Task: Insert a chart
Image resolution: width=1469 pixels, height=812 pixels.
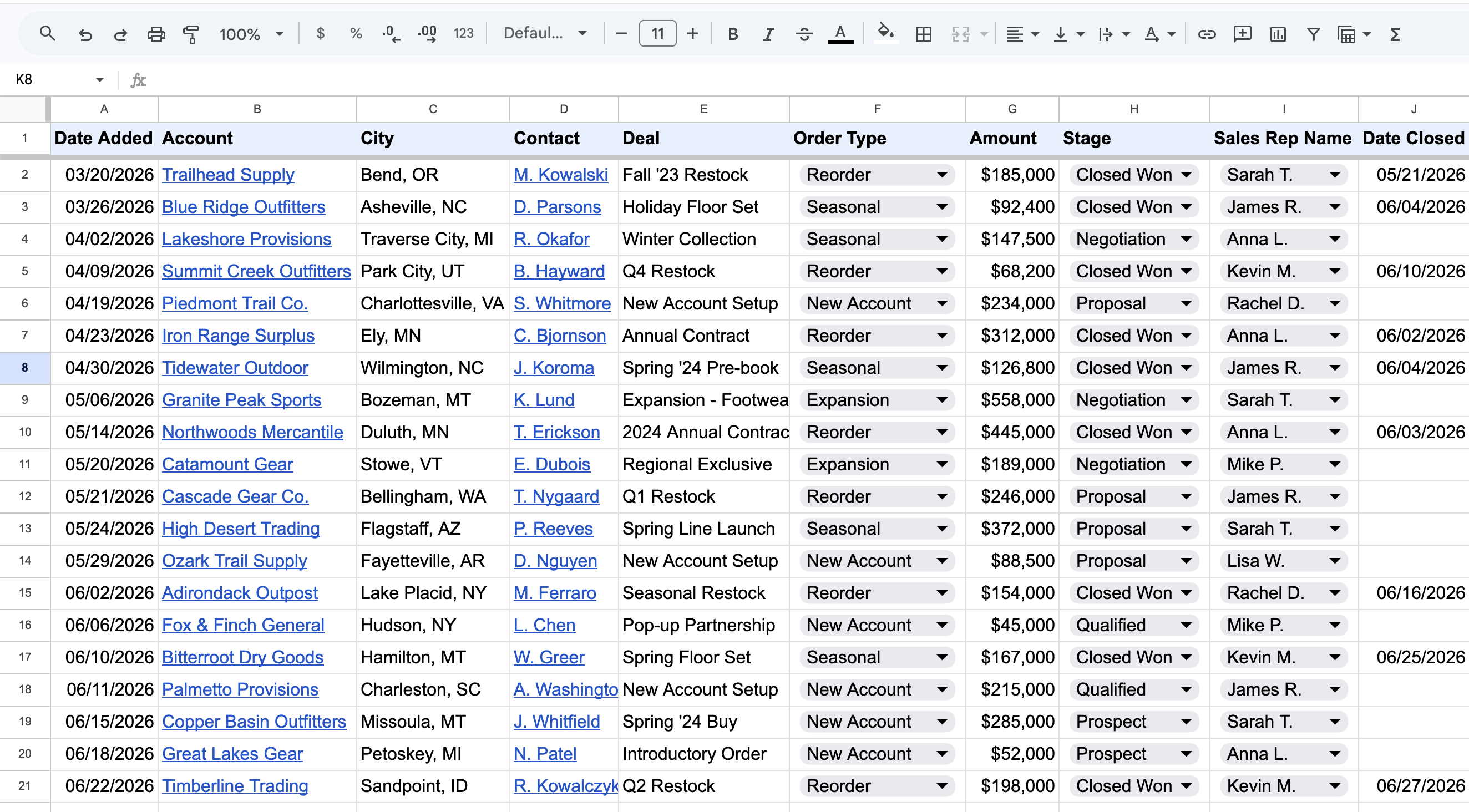Action: [1278, 34]
